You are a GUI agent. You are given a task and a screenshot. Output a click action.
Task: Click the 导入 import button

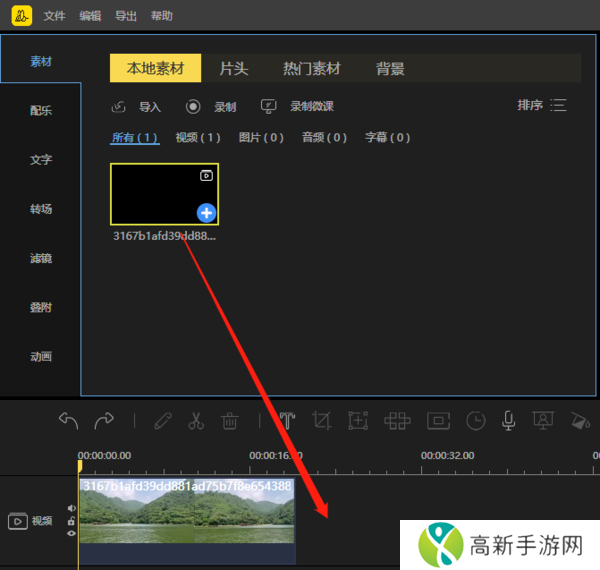[136, 107]
